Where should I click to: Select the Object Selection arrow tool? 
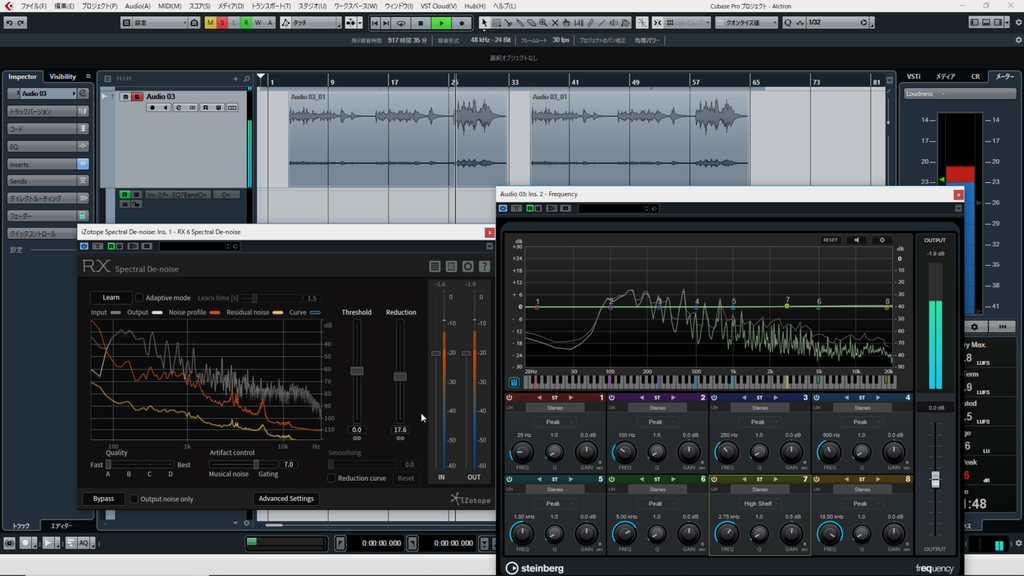click(x=484, y=23)
